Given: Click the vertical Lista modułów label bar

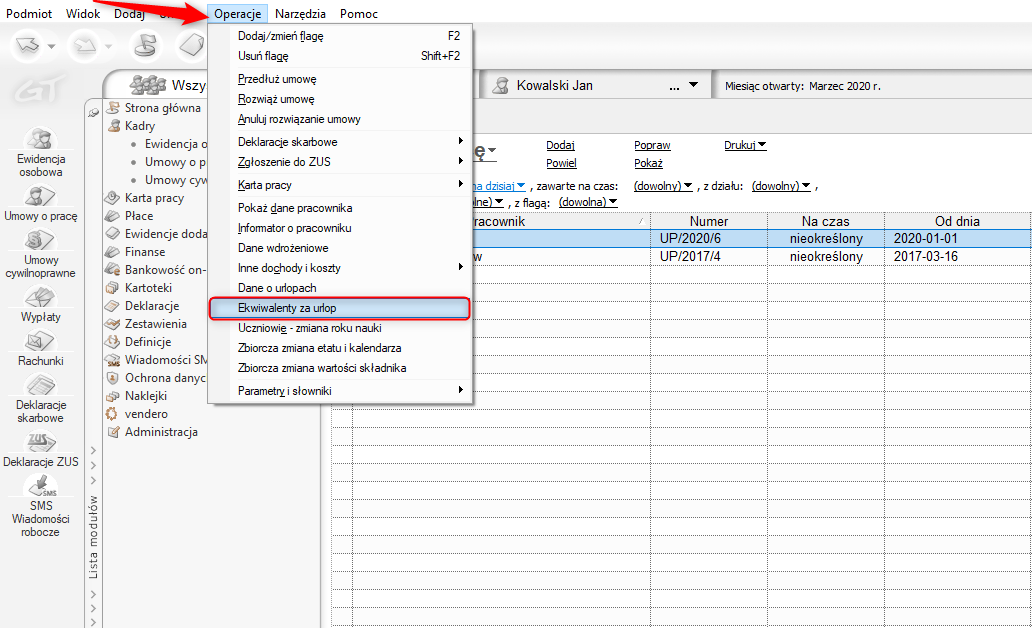Looking at the screenshot, I should point(93,536).
